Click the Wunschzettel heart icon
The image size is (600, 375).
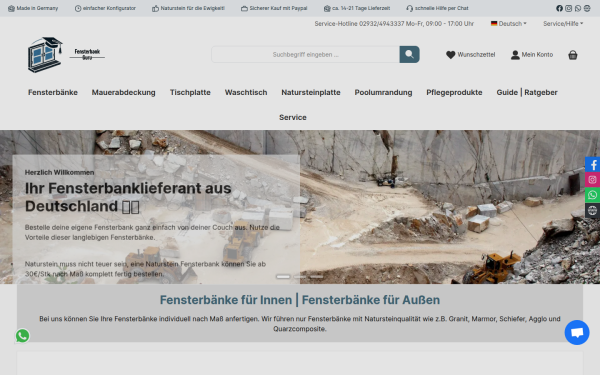click(x=450, y=55)
